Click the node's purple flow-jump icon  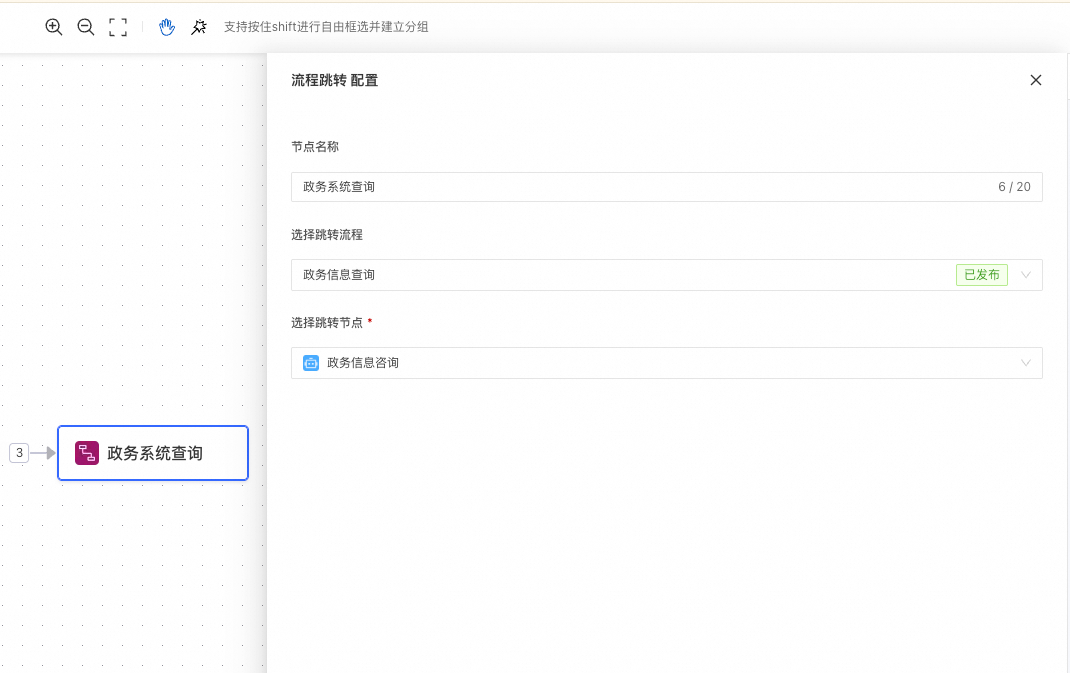(87, 453)
